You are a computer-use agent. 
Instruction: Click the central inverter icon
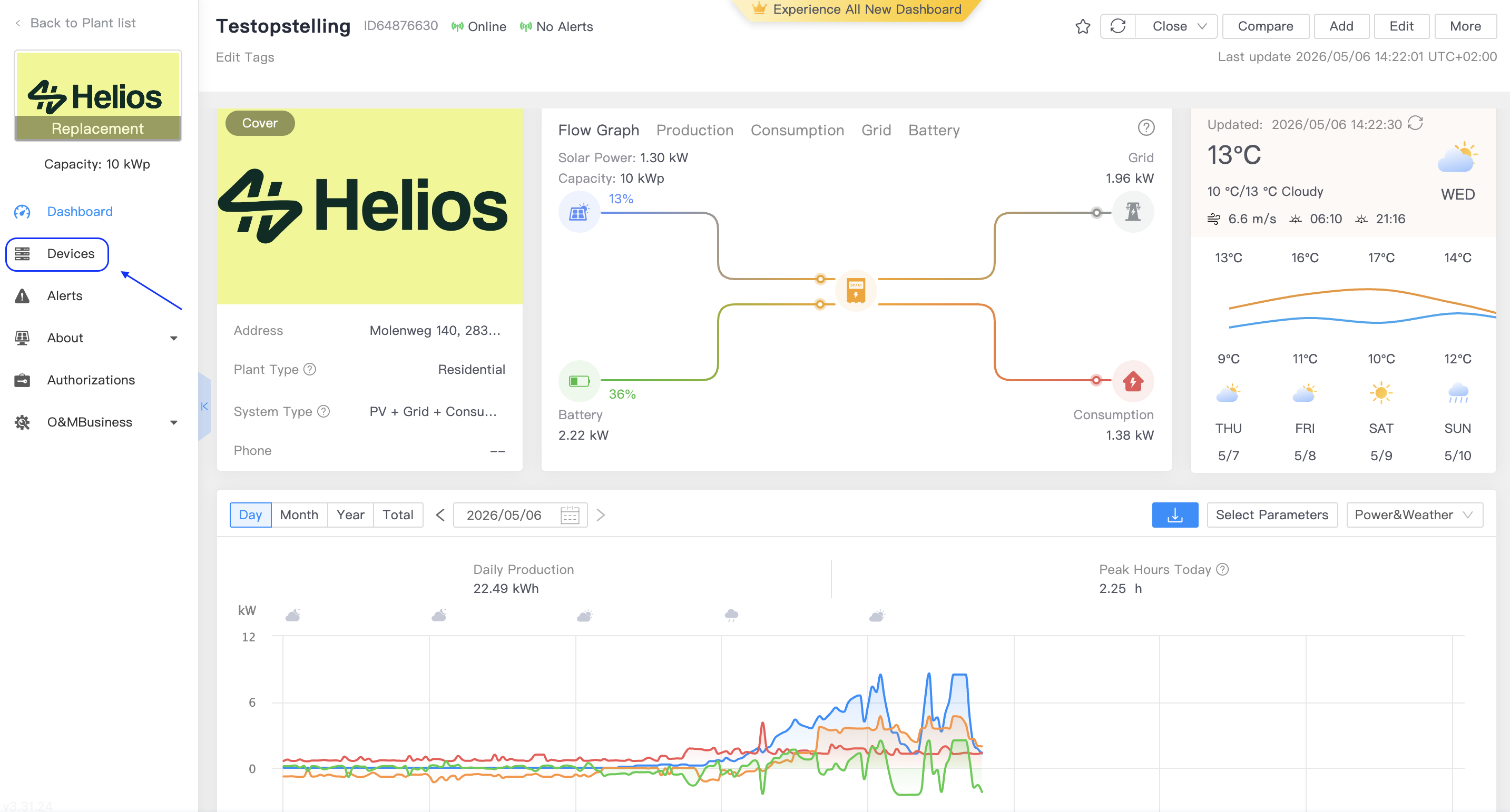tap(856, 291)
